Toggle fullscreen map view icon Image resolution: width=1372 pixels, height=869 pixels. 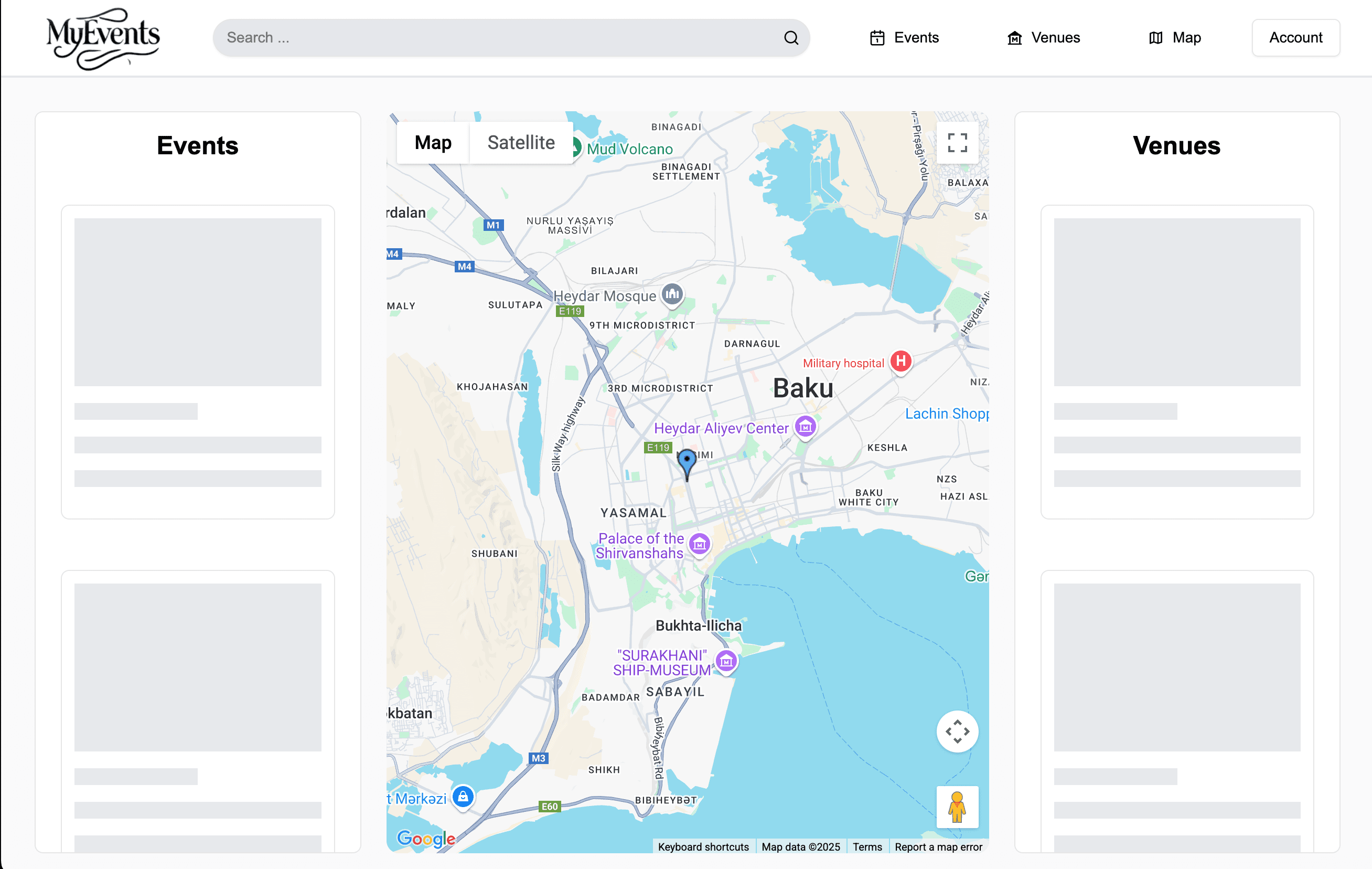(957, 143)
